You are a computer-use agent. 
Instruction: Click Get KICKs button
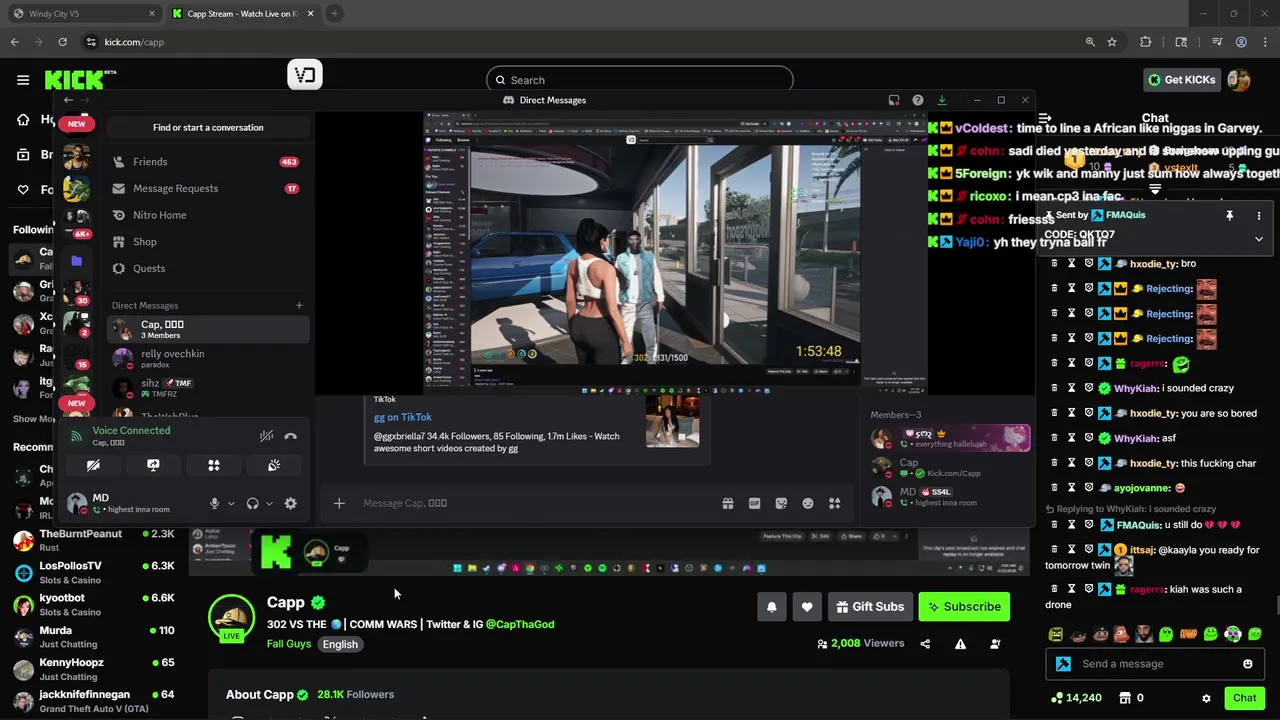tap(1181, 80)
